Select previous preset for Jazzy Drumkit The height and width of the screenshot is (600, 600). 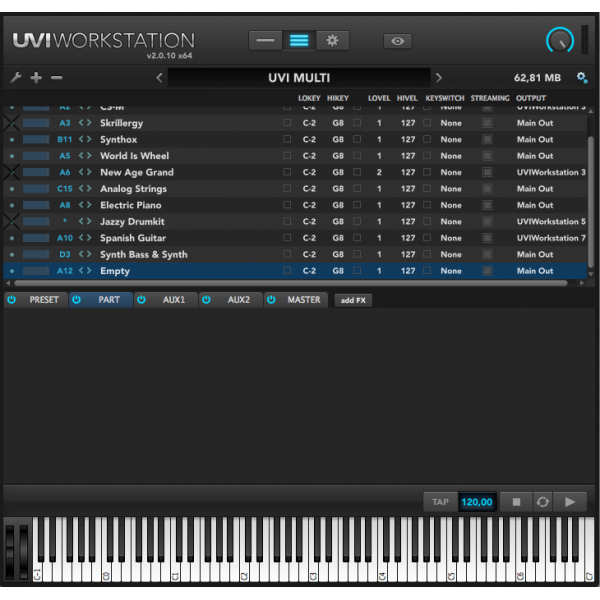tap(81, 222)
